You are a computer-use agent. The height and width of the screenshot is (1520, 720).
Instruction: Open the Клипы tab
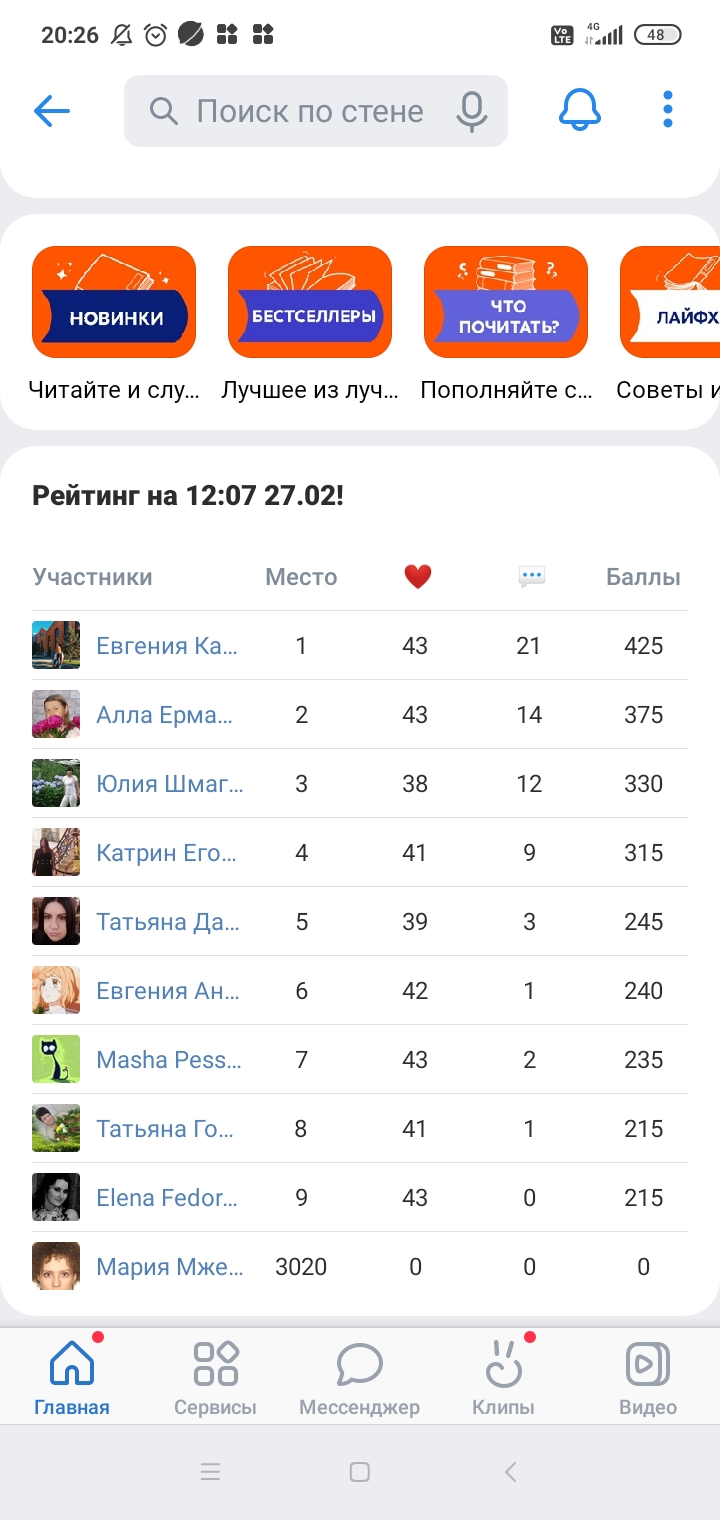pyautogui.click(x=503, y=1379)
